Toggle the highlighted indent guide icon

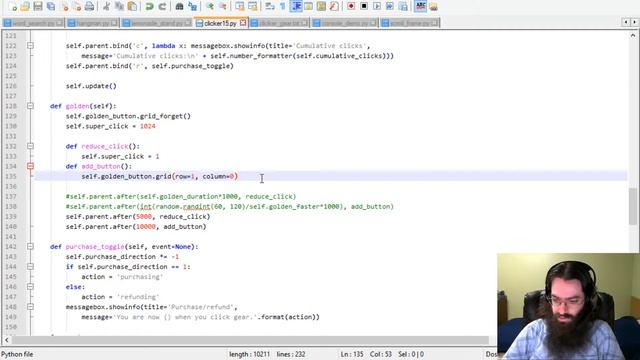pyautogui.click(x=296, y=6)
